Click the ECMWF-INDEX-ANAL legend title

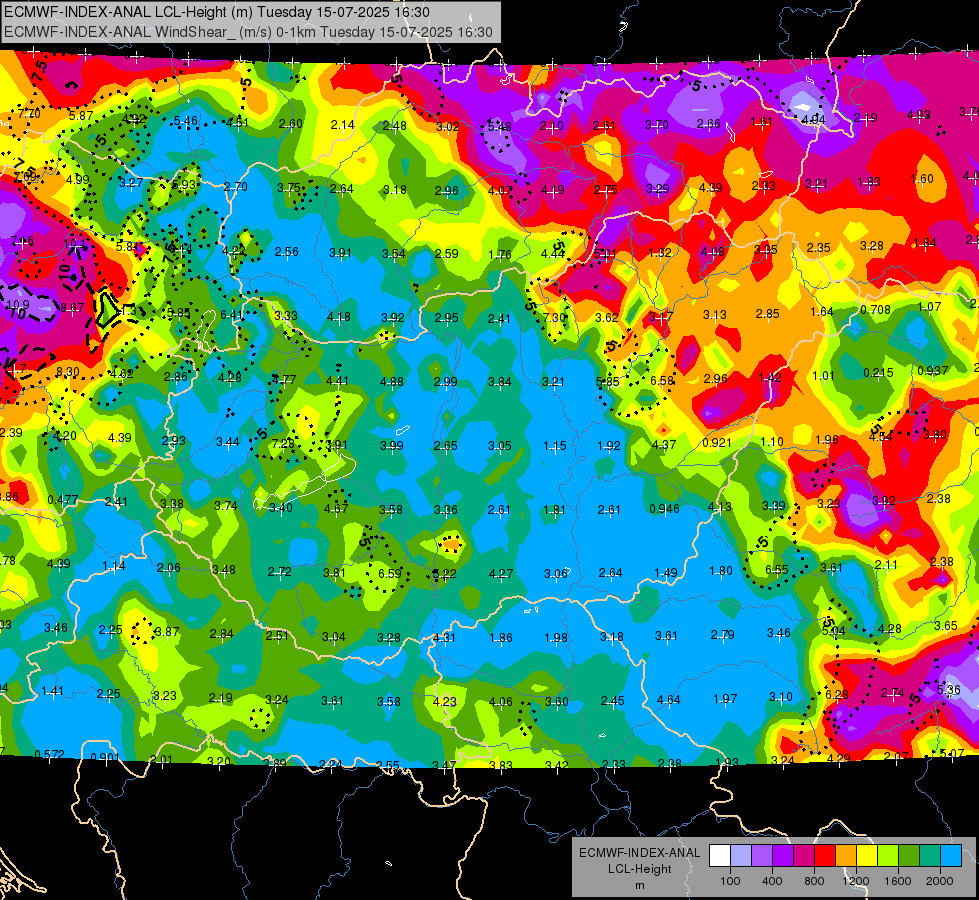(640, 853)
